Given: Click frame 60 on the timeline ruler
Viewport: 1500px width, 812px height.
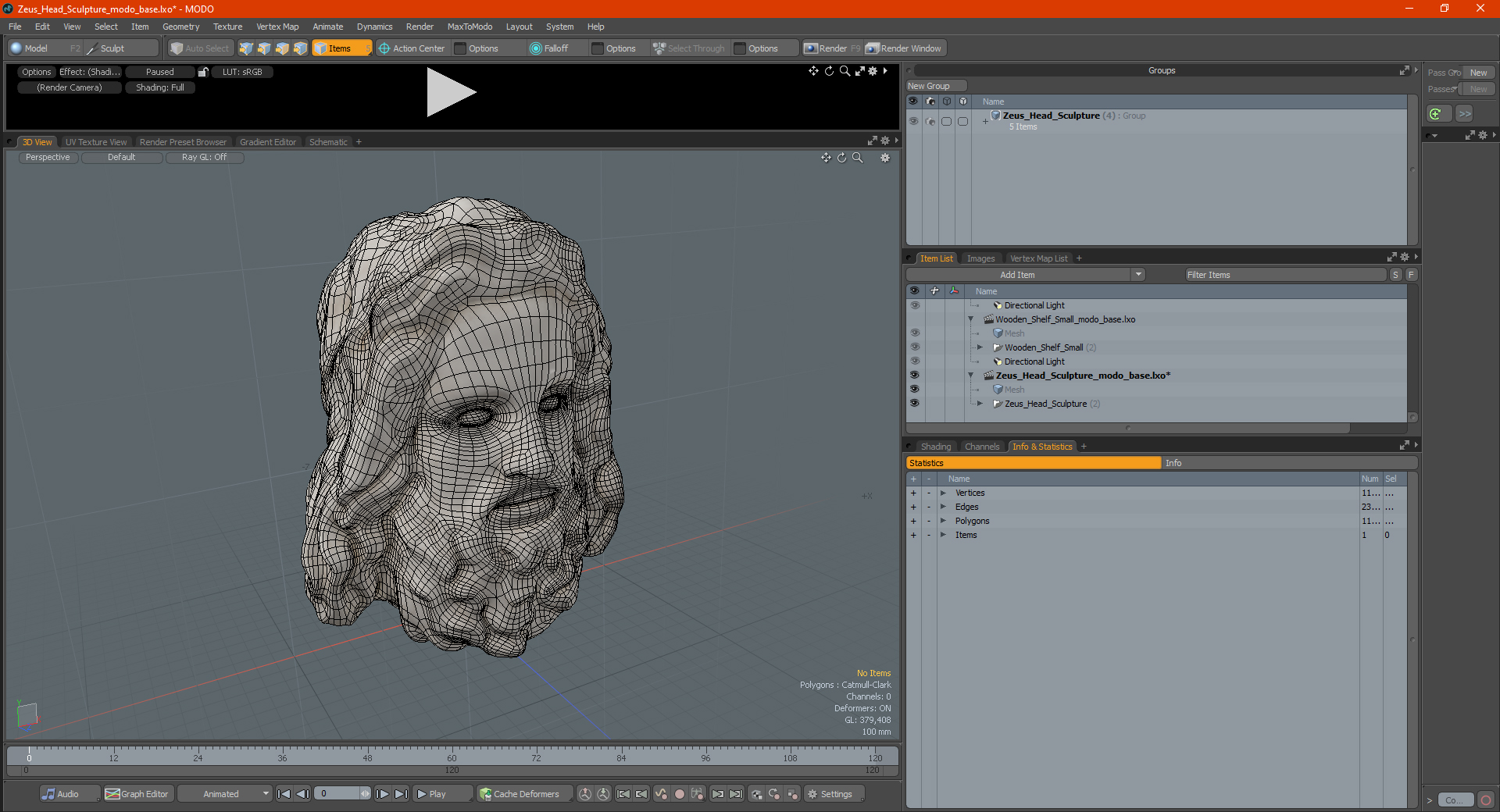Looking at the screenshot, I should click(x=452, y=754).
